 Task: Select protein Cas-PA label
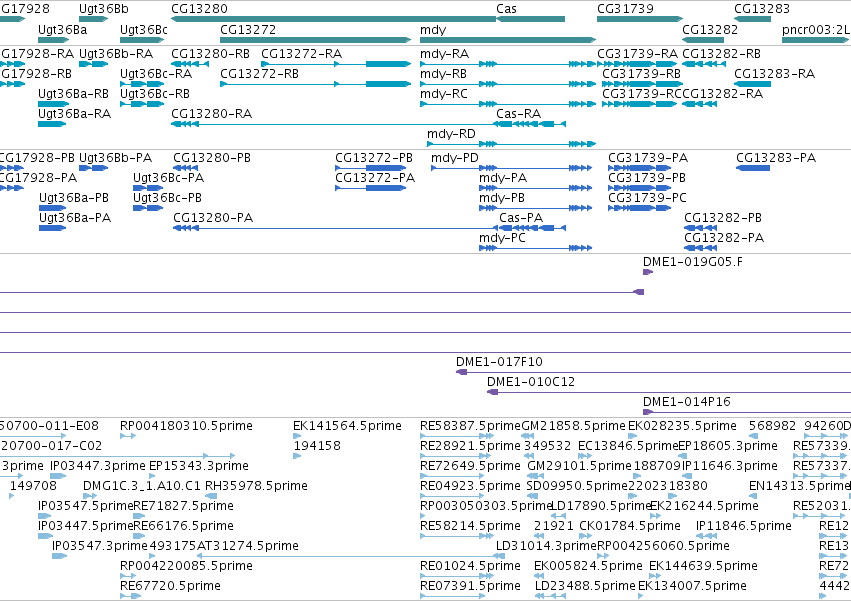[x=521, y=218]
